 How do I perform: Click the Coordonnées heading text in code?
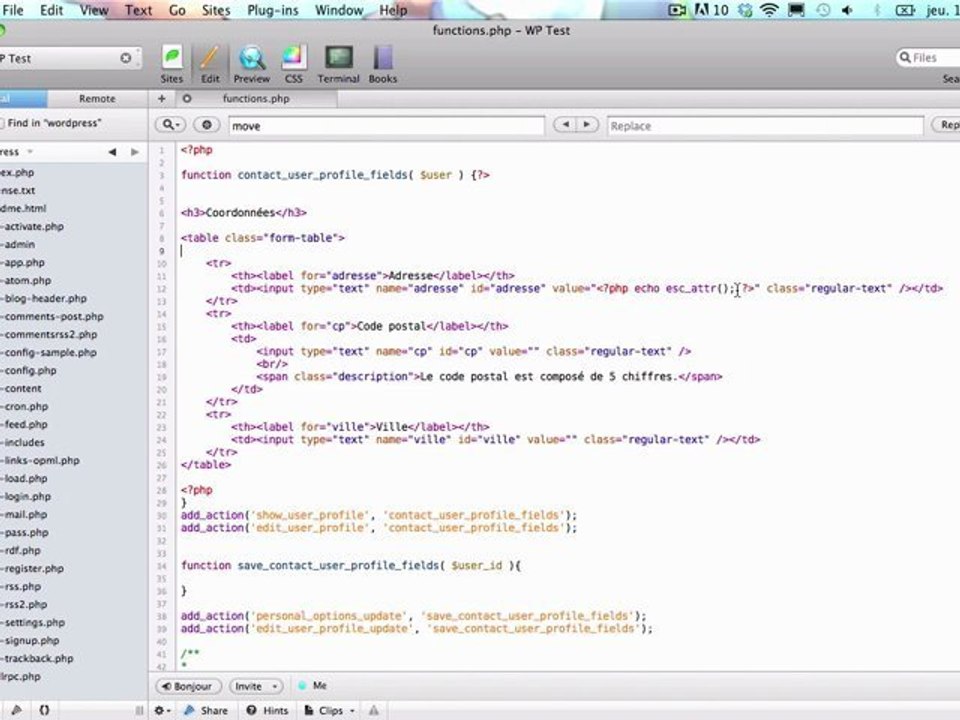tap(240, 213)
